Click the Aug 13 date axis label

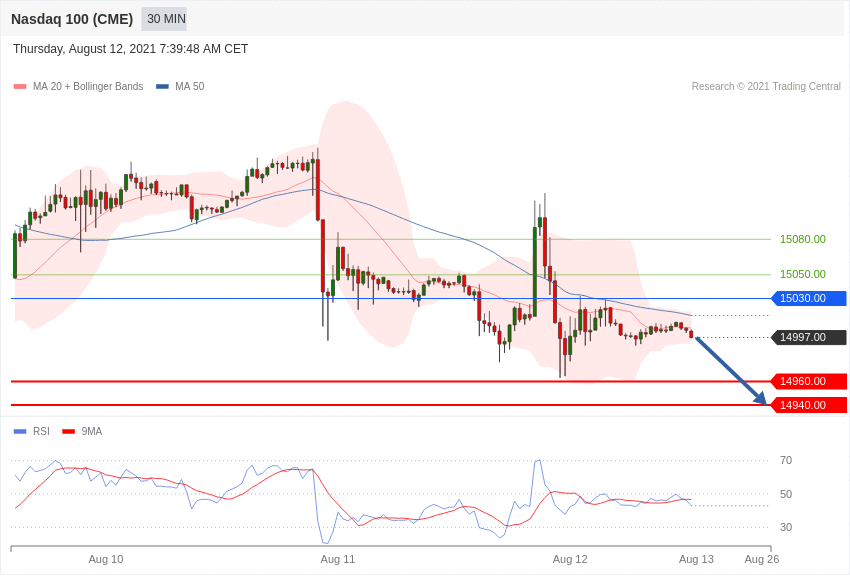click(x=697, y=559)
